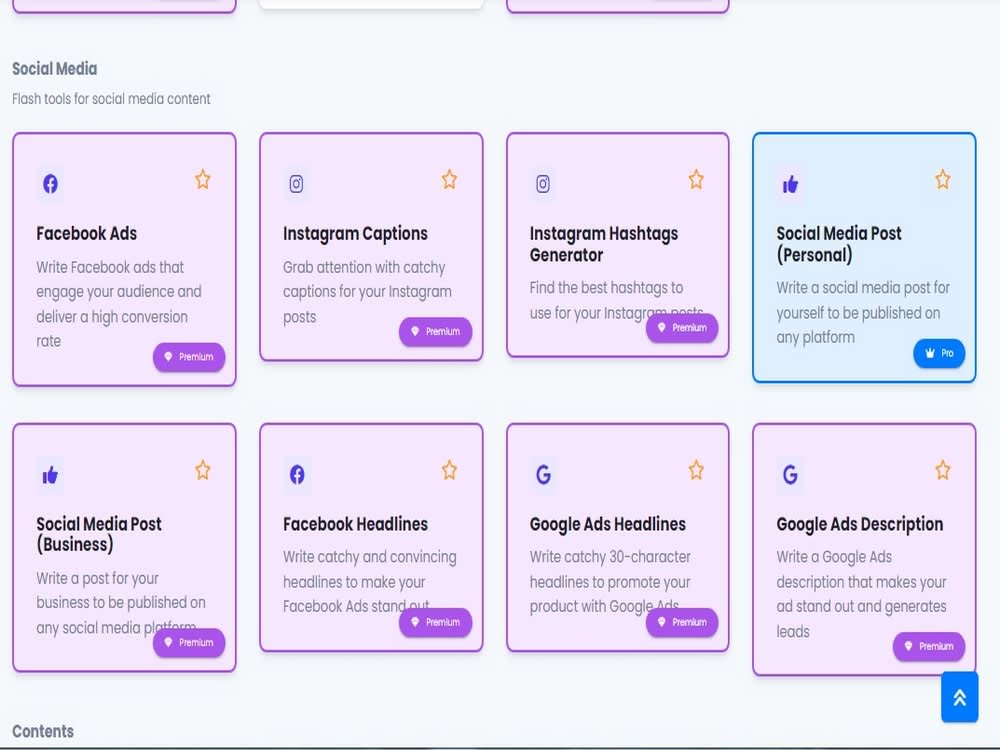Click thumbs-up icon on Social Media Post (Business)
The image size is (1000, 750).
[50, 474]
